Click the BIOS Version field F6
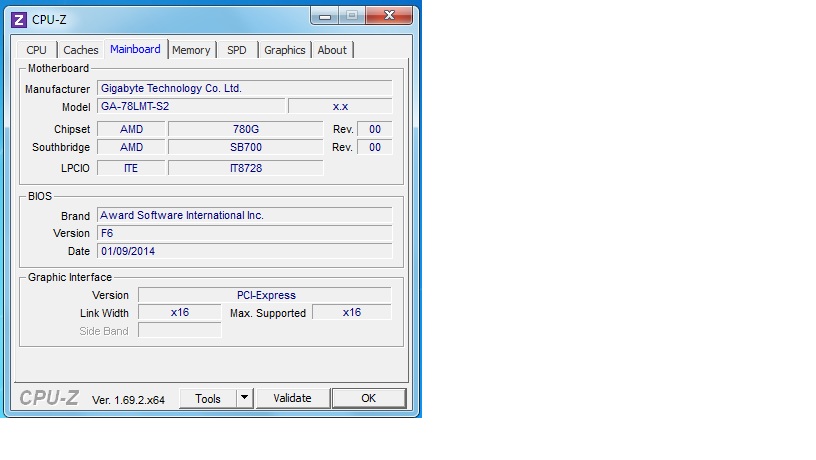Screen dimensions: 816x460 click(x=245, y=233)
